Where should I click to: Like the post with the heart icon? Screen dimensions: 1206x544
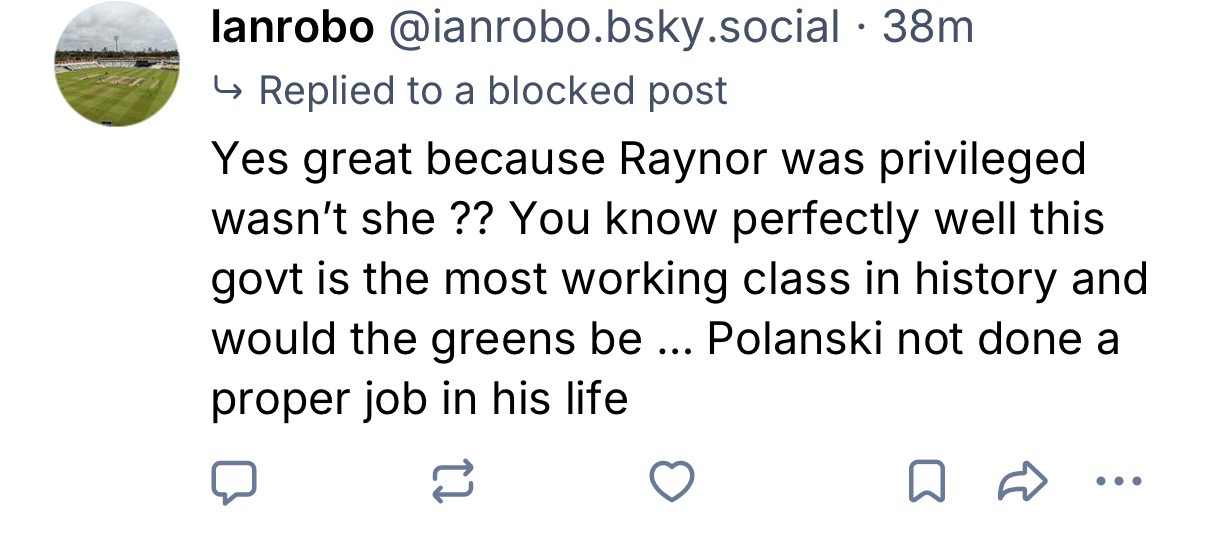672,483
